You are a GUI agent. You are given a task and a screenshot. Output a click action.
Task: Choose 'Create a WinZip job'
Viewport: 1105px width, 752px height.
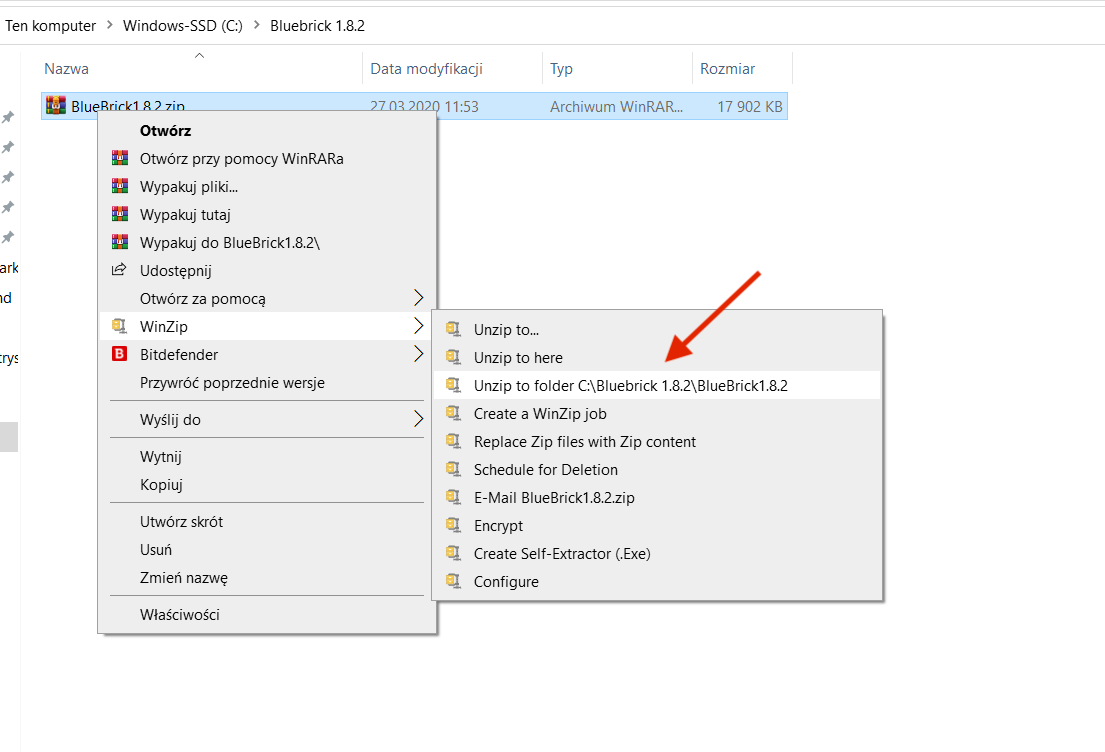657,414
